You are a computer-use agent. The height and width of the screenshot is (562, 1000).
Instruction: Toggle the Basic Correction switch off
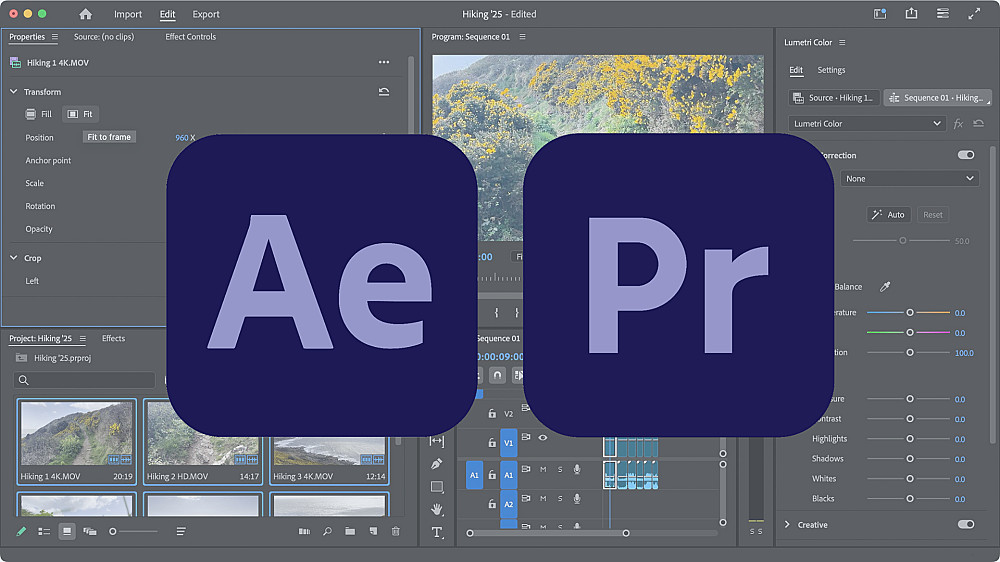tap(966, 155)
